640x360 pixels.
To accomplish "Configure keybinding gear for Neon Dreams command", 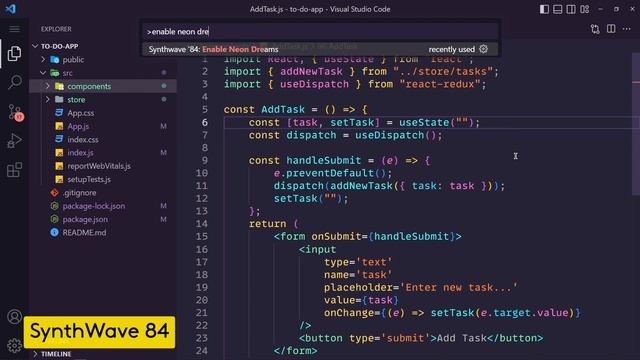I will click(x=484, y=49).
